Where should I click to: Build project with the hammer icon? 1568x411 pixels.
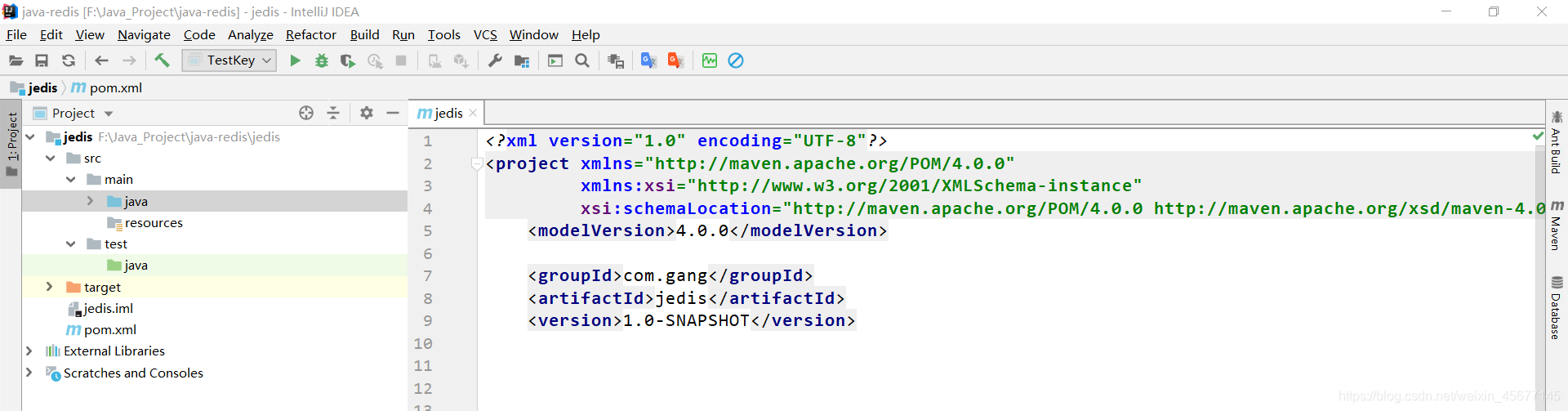pyautogui.click(x=162, y=60)
